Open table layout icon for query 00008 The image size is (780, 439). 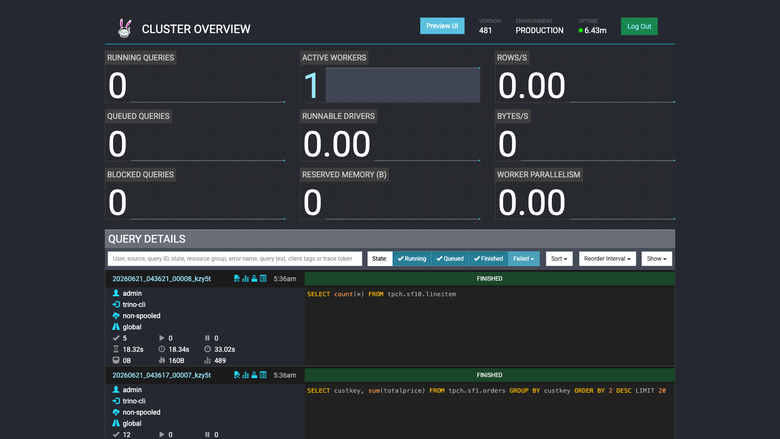tap(263, 278)
